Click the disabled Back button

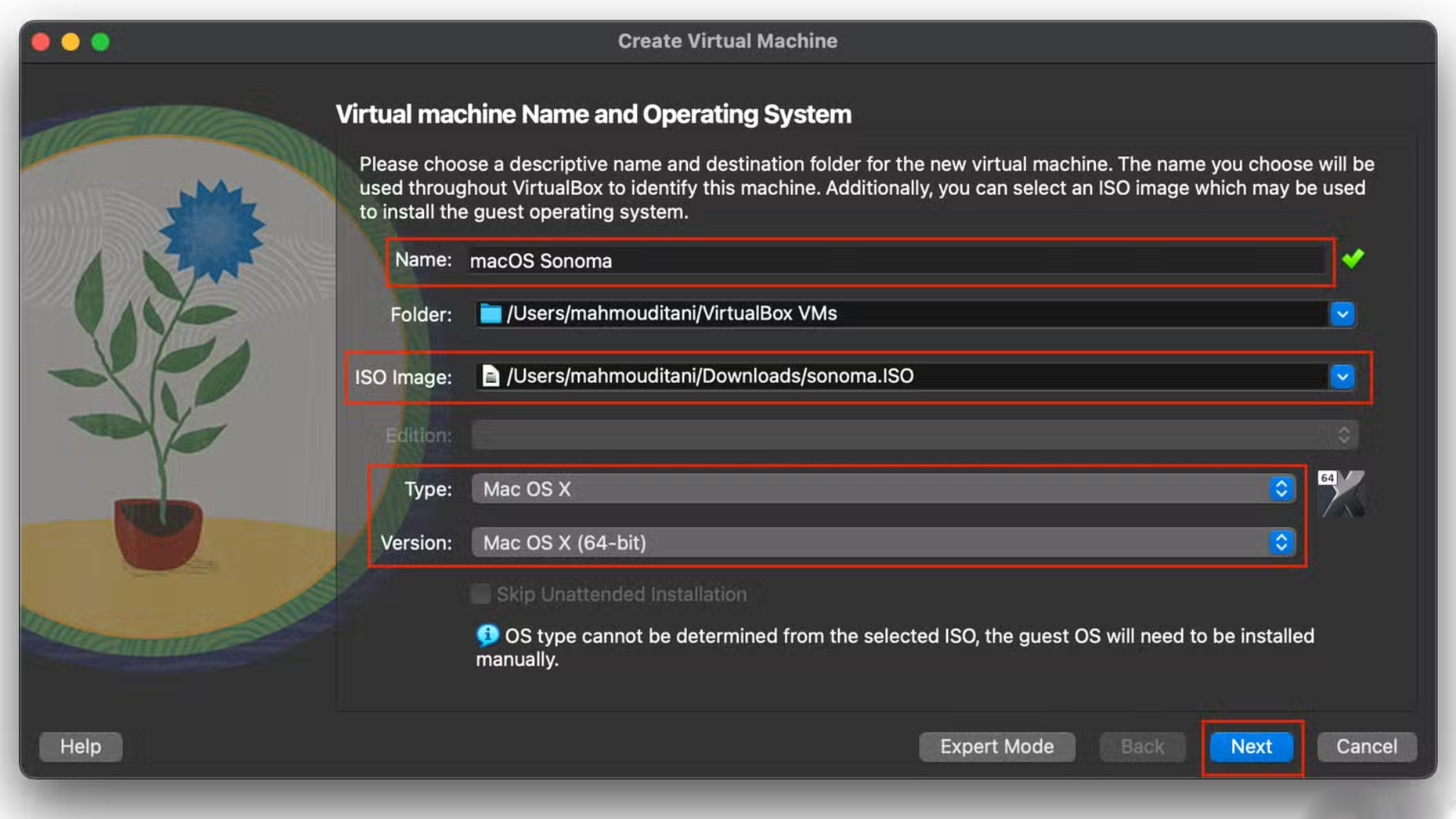pyautogui.click(x=1142, y=747)
